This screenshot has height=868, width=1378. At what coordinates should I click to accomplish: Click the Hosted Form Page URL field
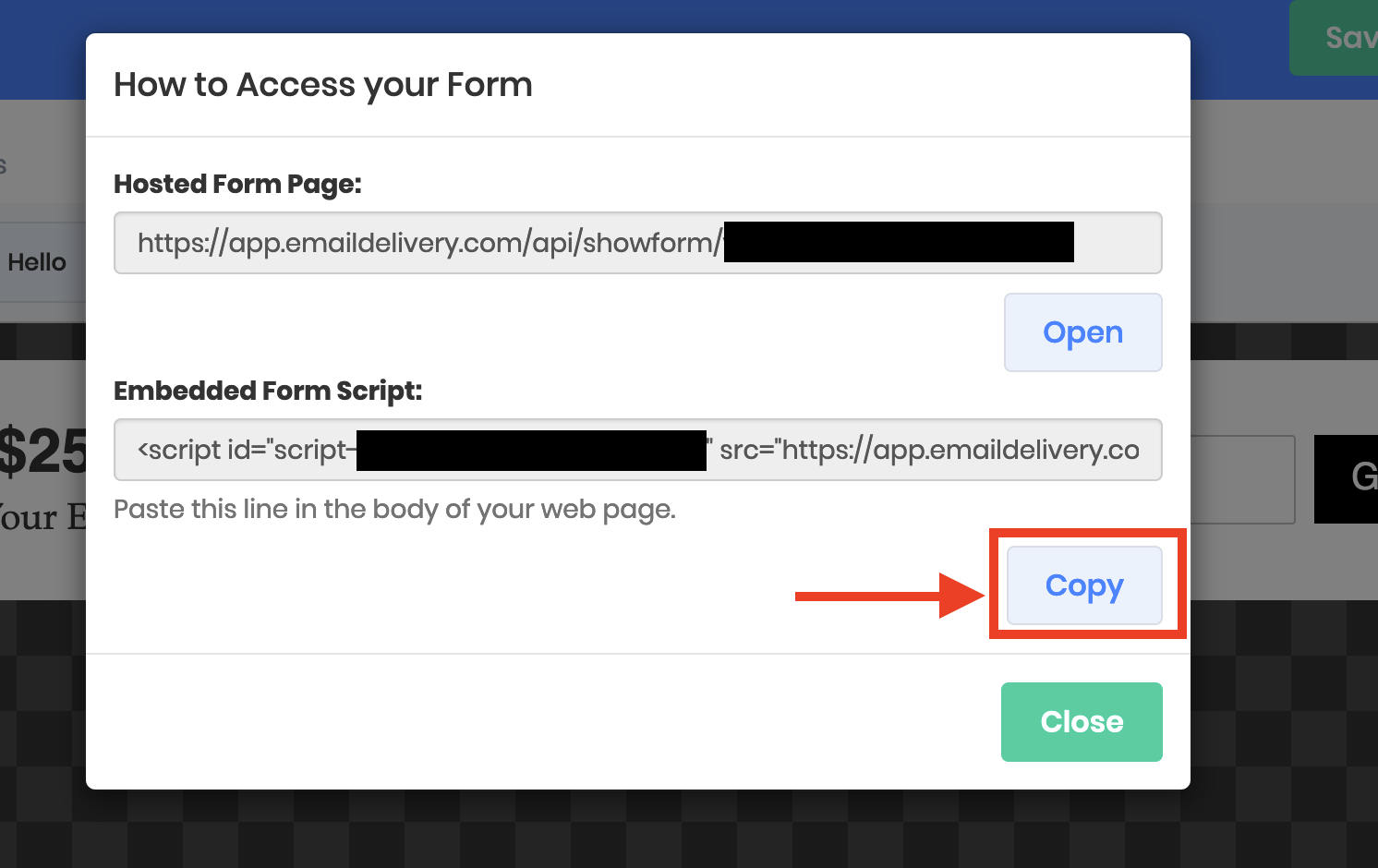637,243
